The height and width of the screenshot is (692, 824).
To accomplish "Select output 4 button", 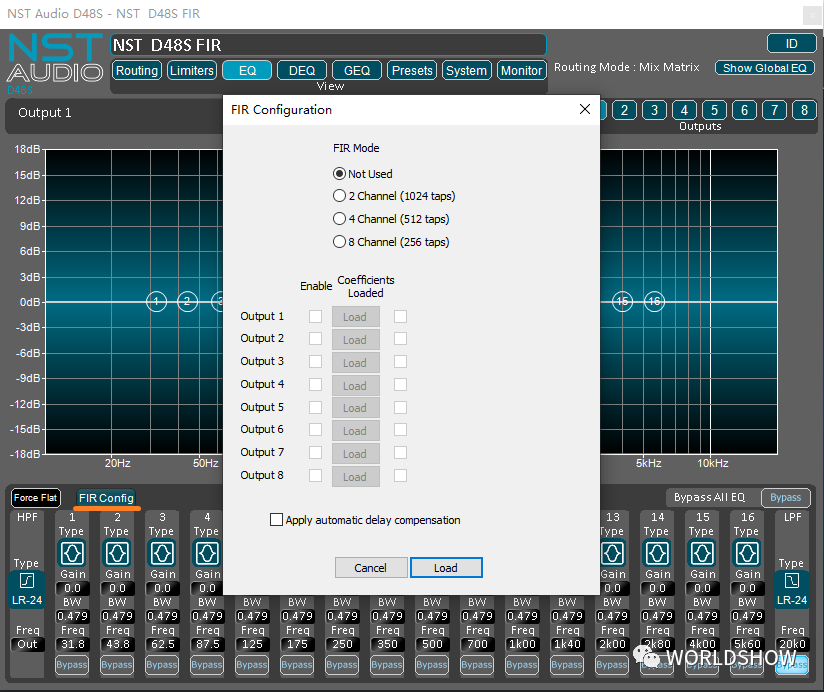I will 684,110.
